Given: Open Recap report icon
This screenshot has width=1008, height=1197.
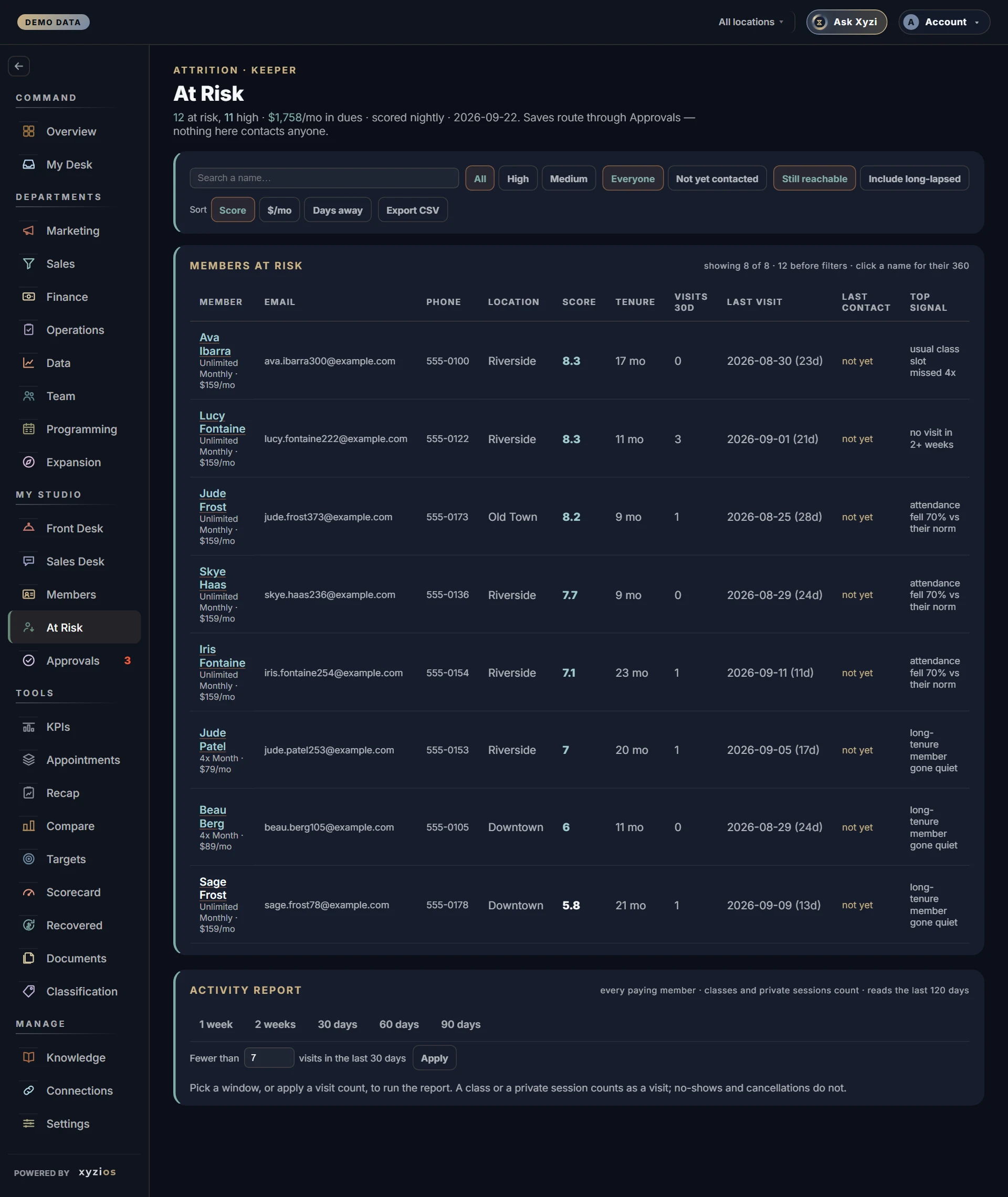Looking at the screenshot, I should [x=28, y=793].
